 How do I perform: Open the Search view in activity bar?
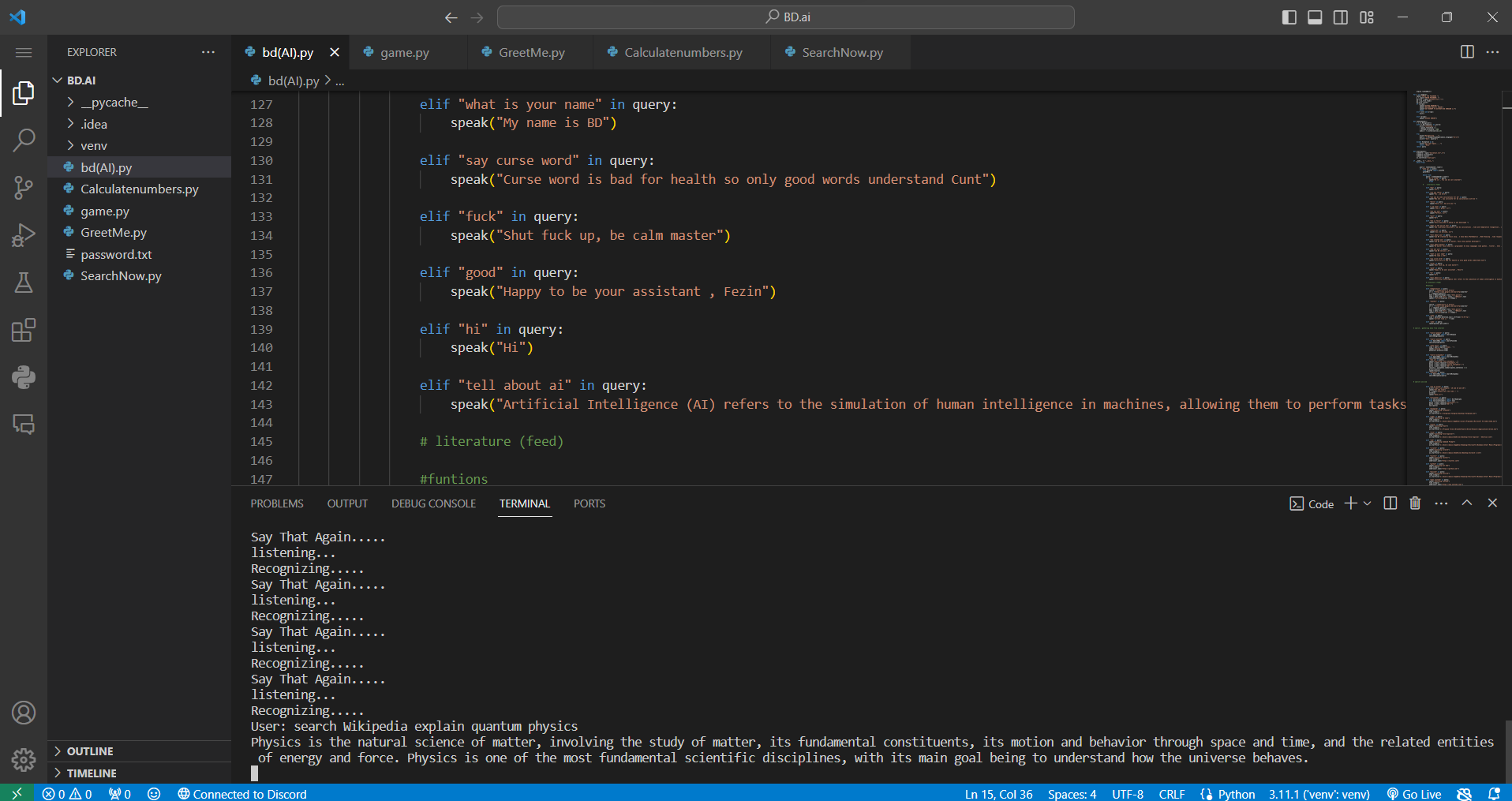(x=24, y=140)
